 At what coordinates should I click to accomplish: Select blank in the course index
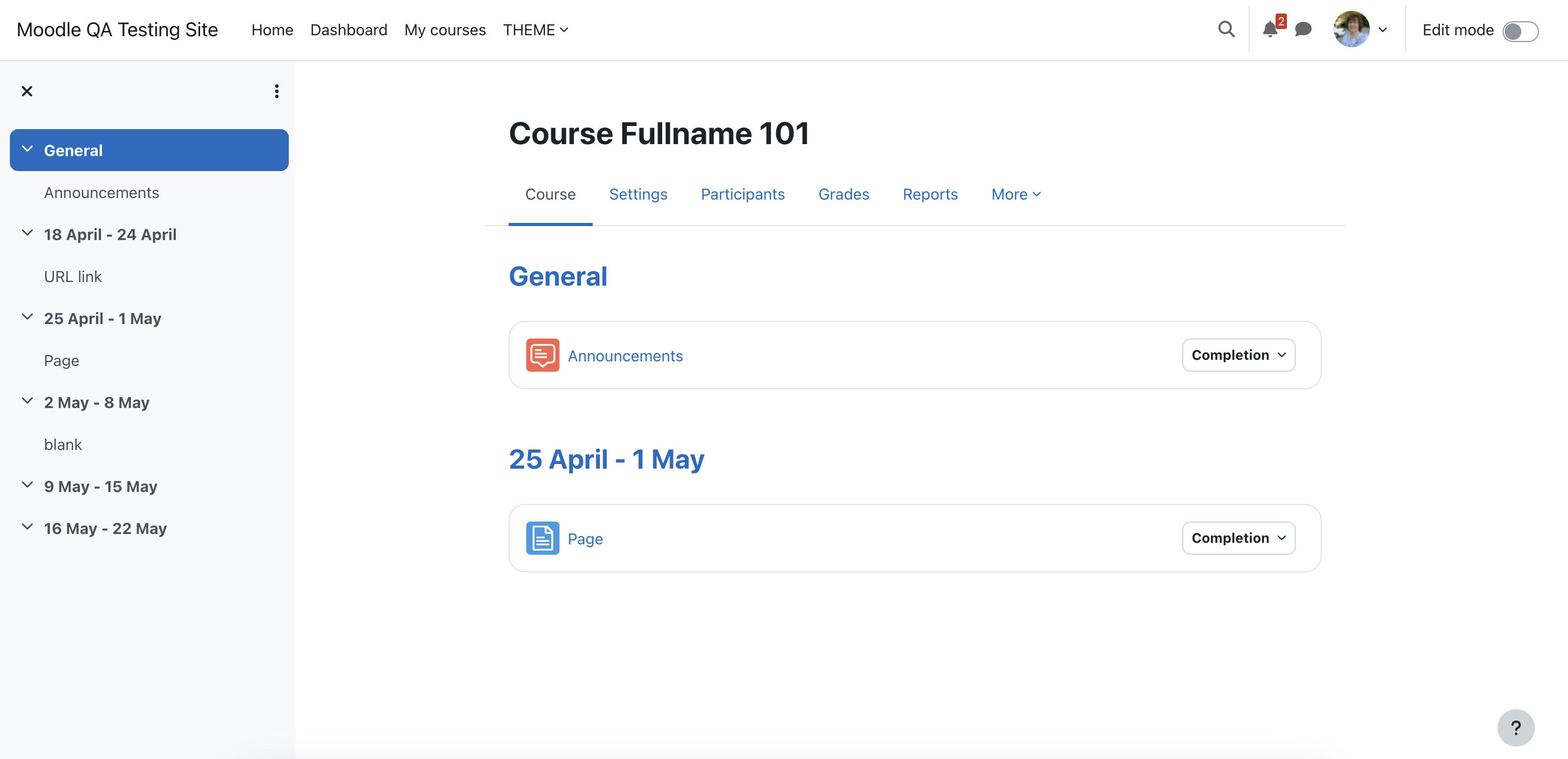pyautogui.click(x=63, y=444)
